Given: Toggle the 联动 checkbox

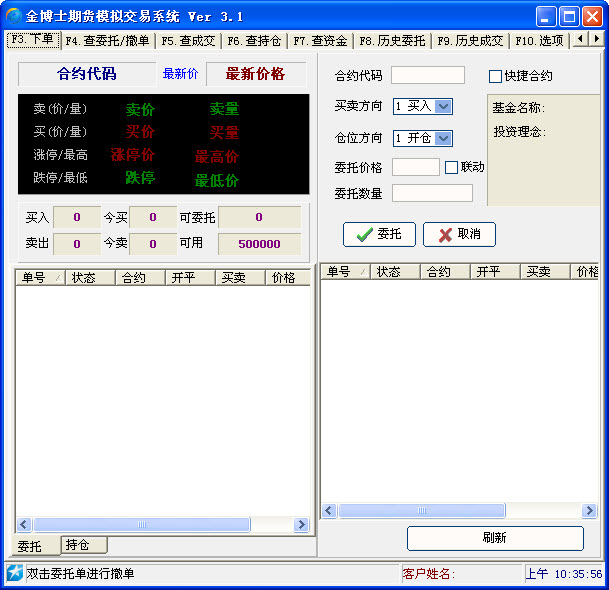Looking at the screenshot, I should tap(451, 167).
